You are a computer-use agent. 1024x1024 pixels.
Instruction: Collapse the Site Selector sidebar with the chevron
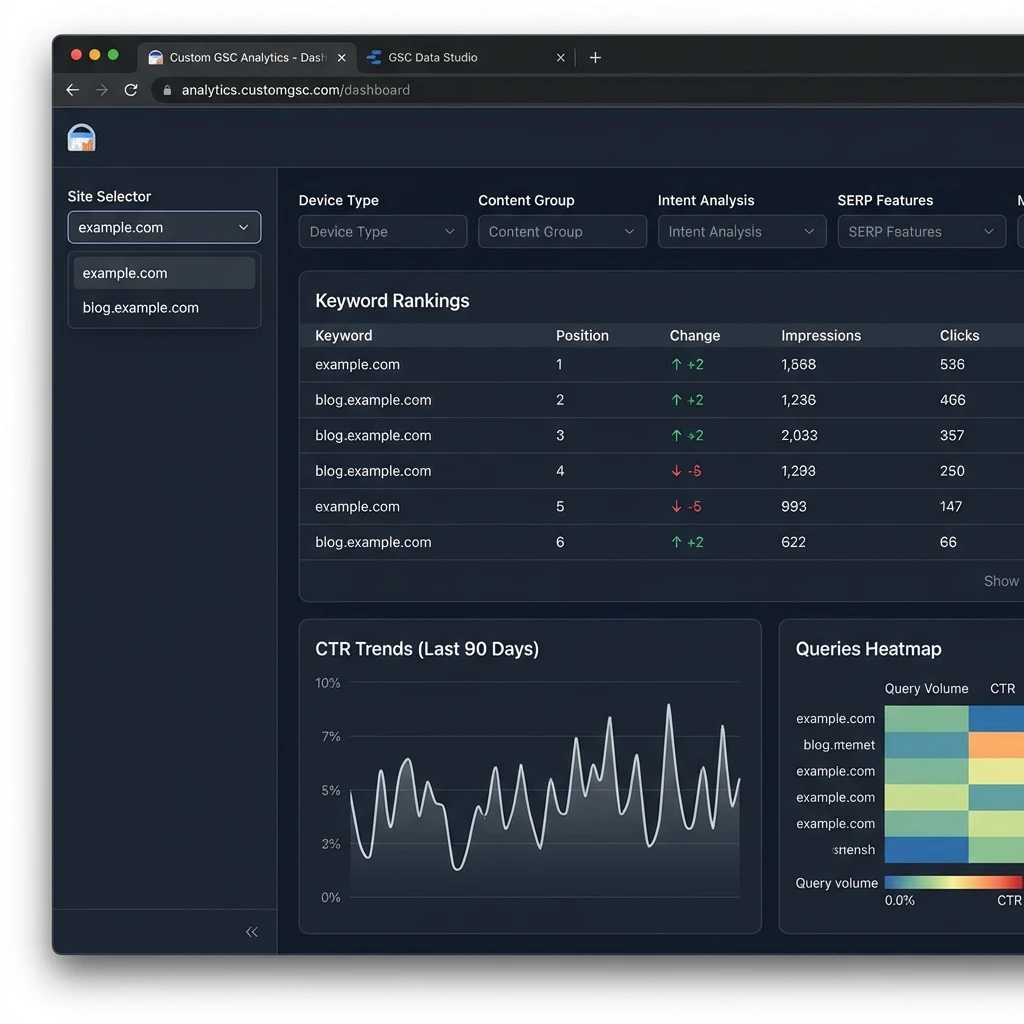pyautogui.click(x=251, y=931)
